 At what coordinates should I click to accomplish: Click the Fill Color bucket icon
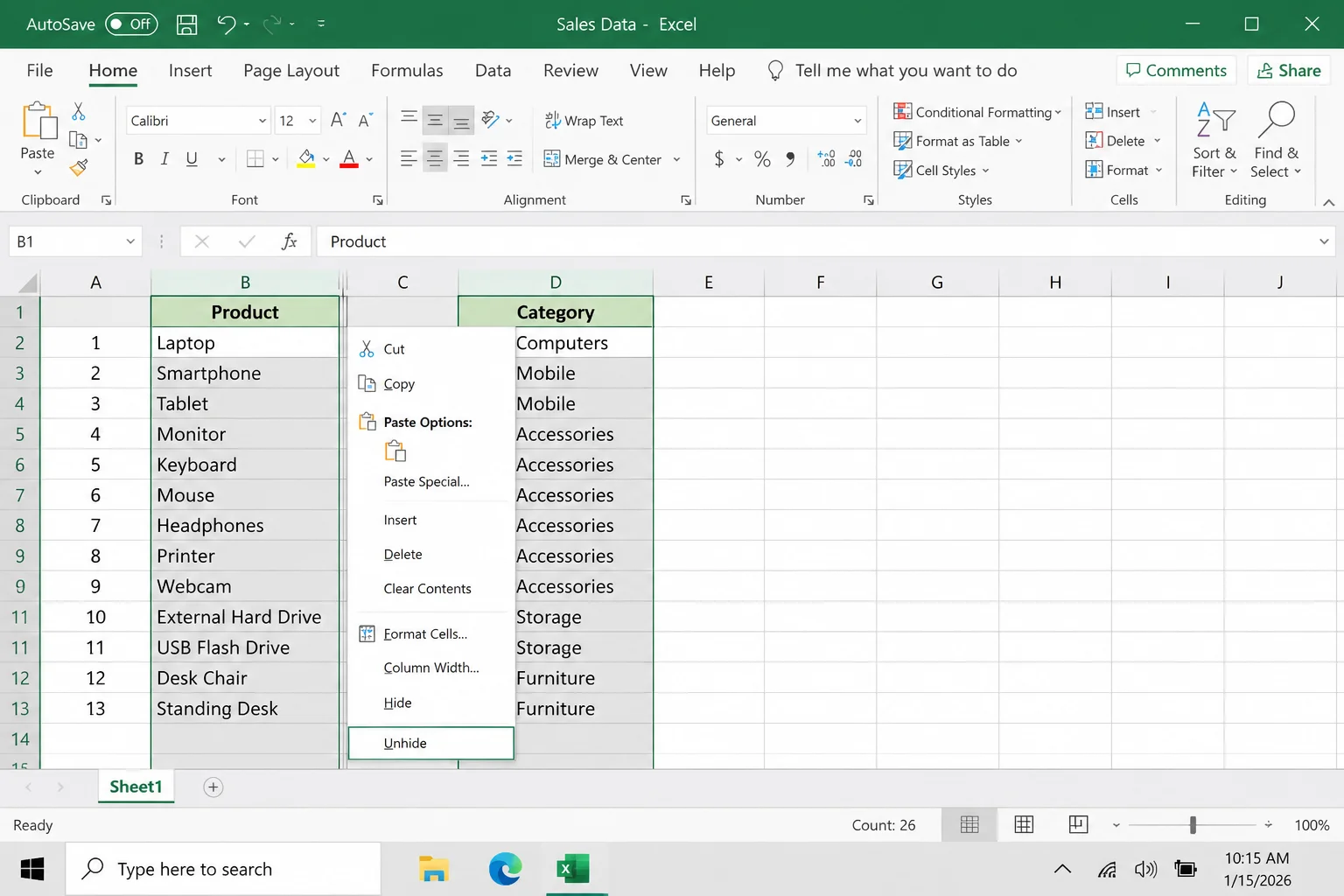point(306,158)
